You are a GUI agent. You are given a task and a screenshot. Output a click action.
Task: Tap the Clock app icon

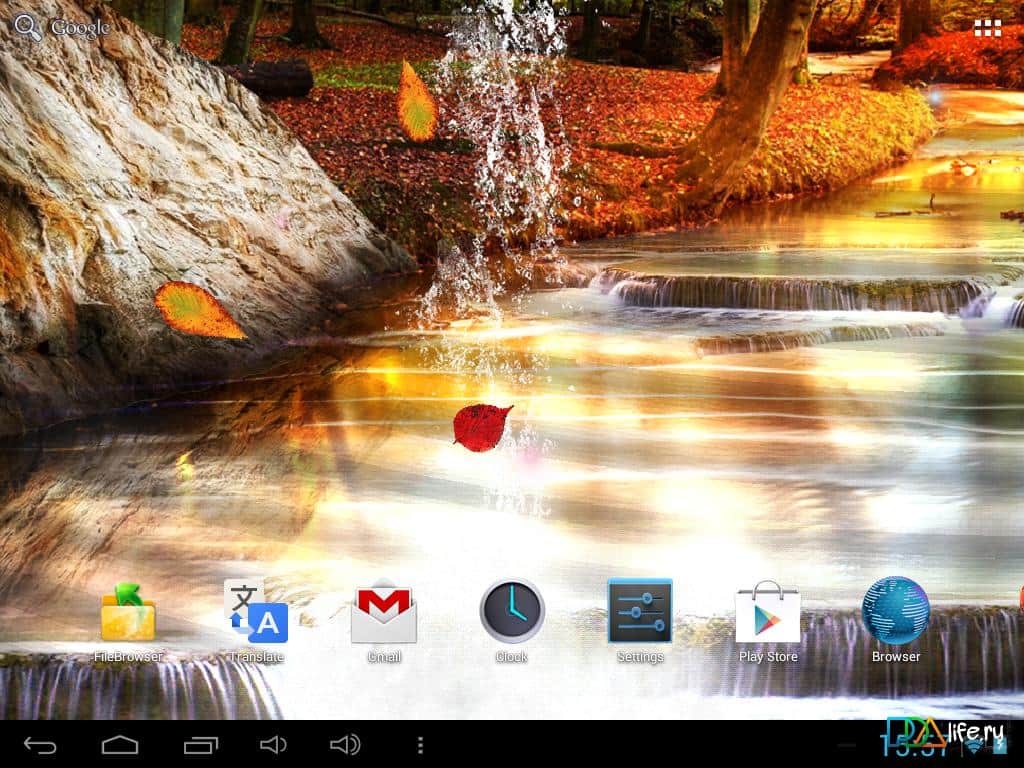[512, 610]
